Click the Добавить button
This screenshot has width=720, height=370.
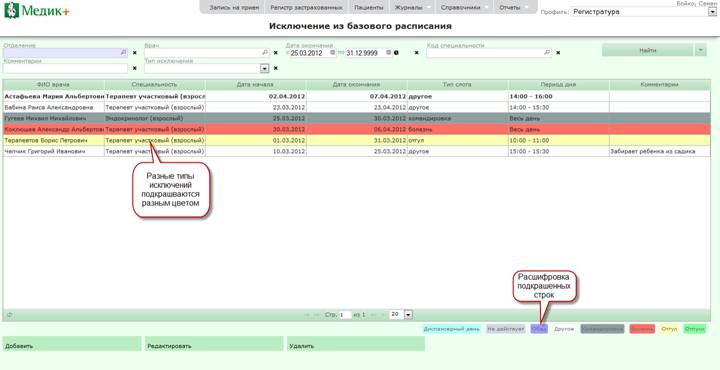[72, 344]
